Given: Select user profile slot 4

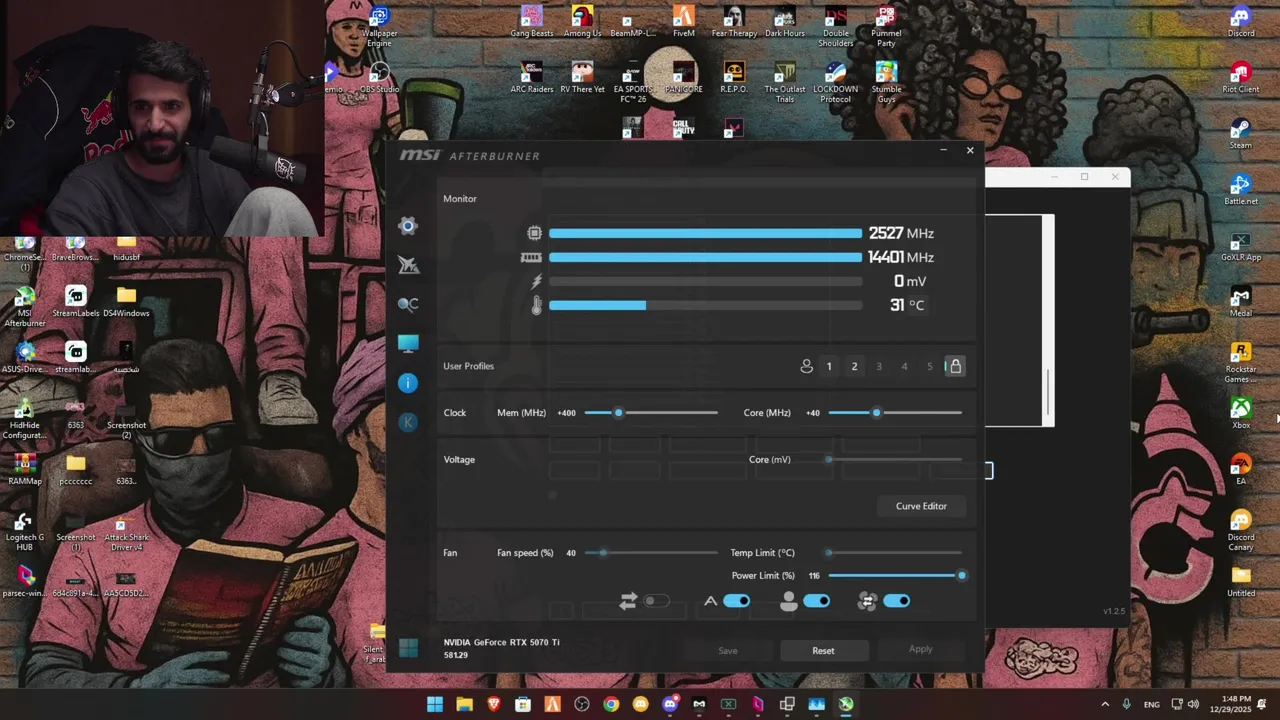Looking at the screenshot, I should 904,367.
